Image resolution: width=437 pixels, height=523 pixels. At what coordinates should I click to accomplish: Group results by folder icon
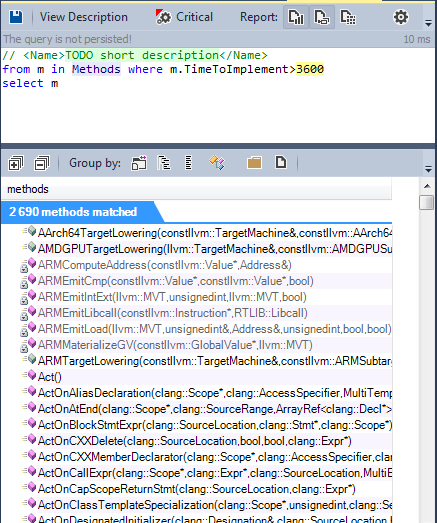pos(254,163)
